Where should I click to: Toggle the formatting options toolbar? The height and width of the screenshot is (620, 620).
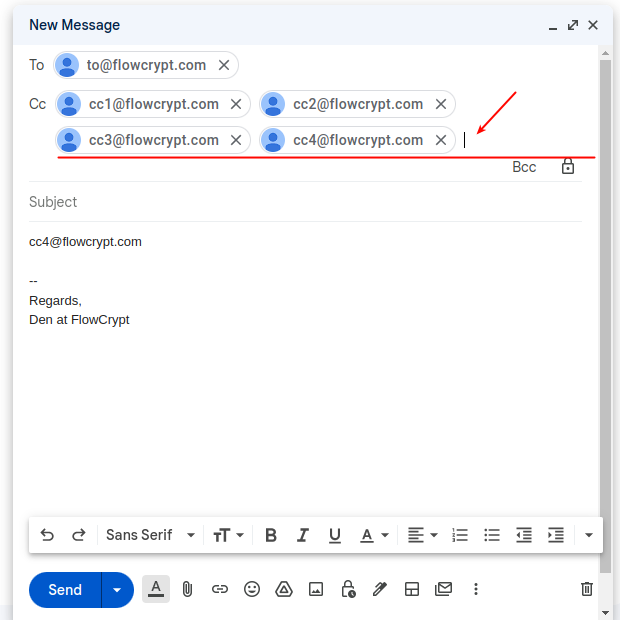[156, 589]
